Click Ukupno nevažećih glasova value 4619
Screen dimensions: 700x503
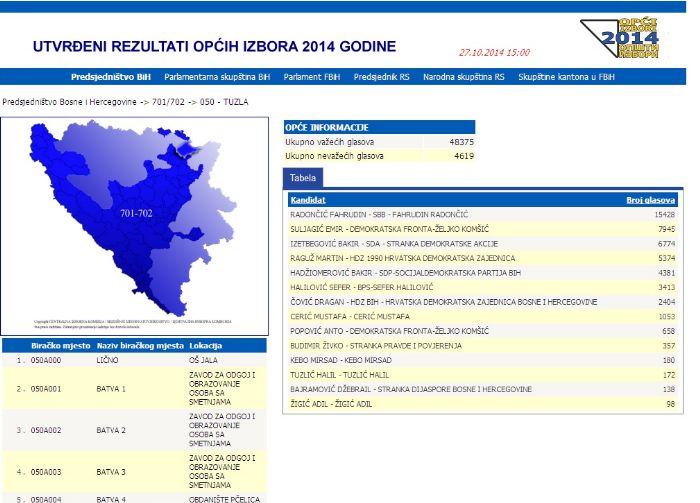tap(464, 156)
